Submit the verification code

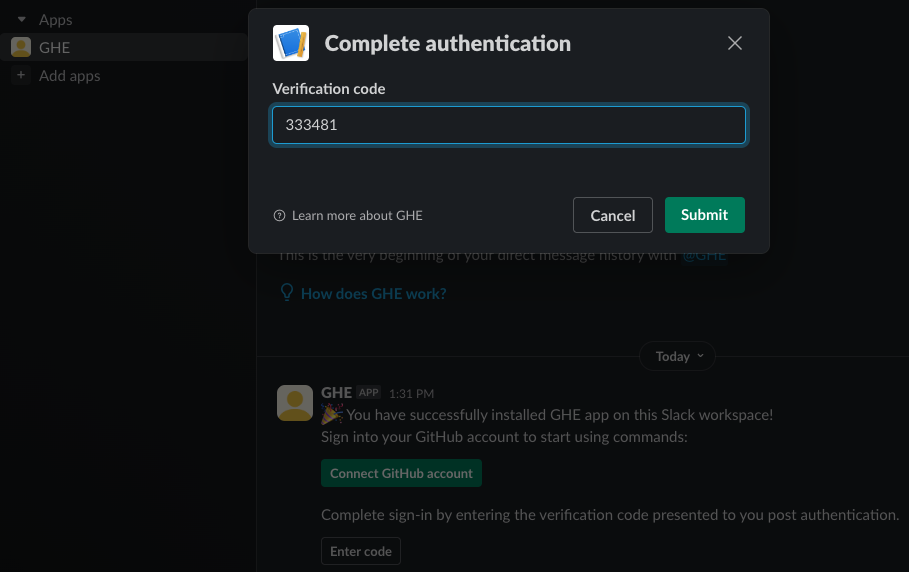(704, 215)
